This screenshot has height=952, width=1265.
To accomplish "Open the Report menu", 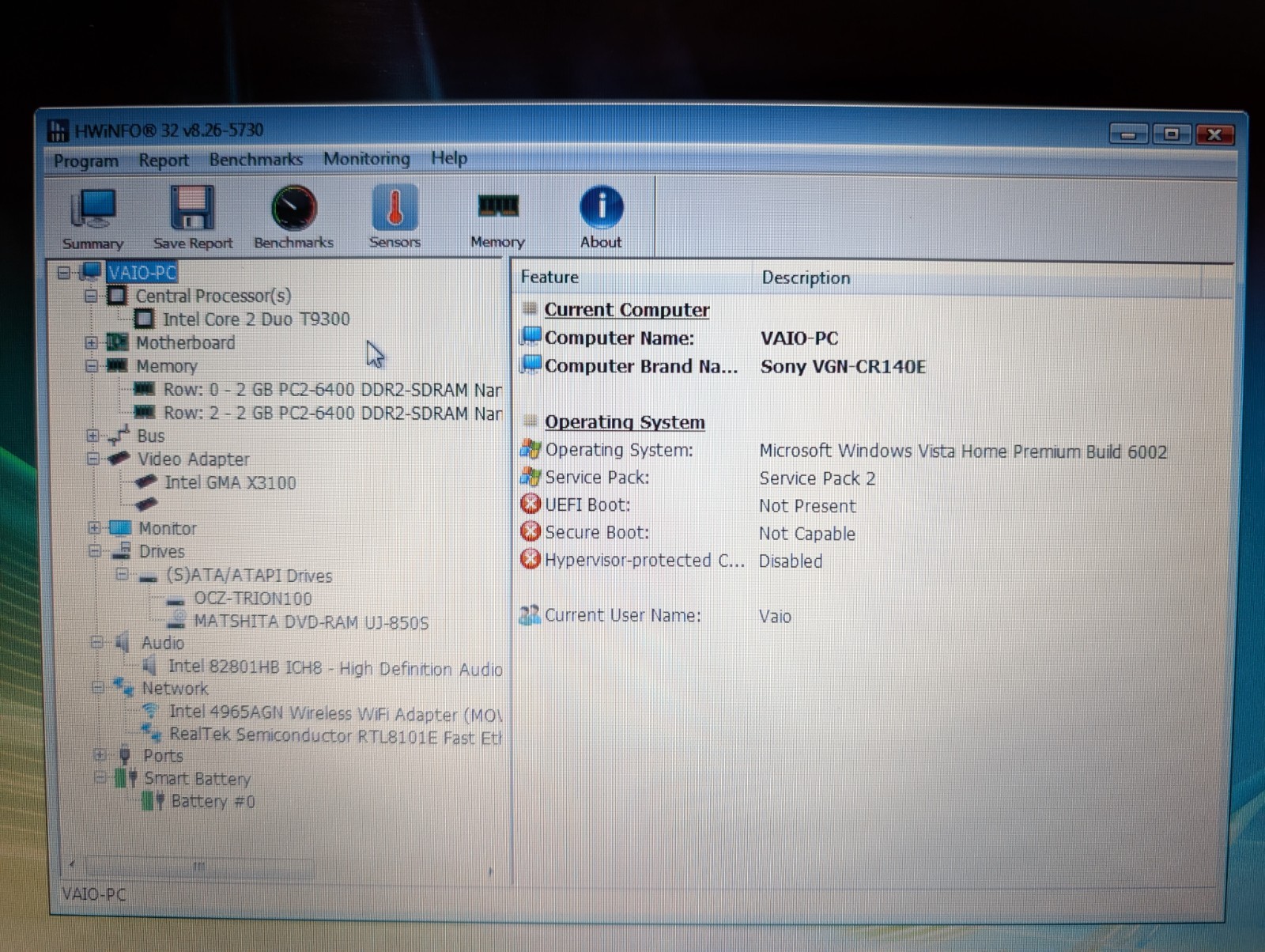I will (x=164, y=161).
